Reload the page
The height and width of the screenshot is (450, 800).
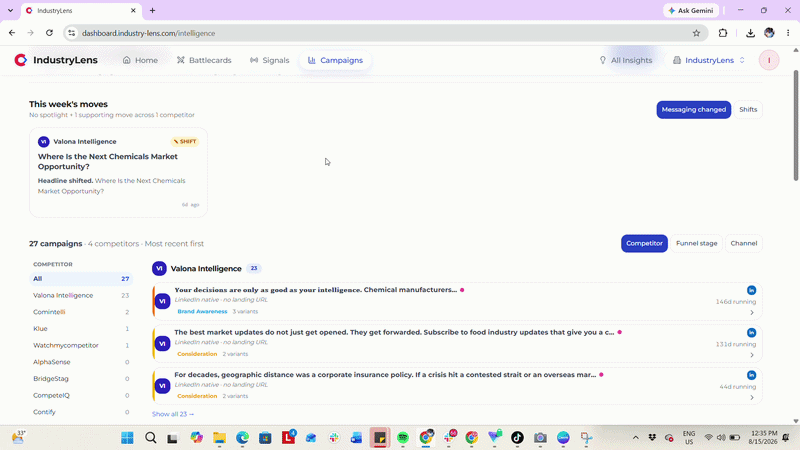pyautogui.click(x=49, y=33)
